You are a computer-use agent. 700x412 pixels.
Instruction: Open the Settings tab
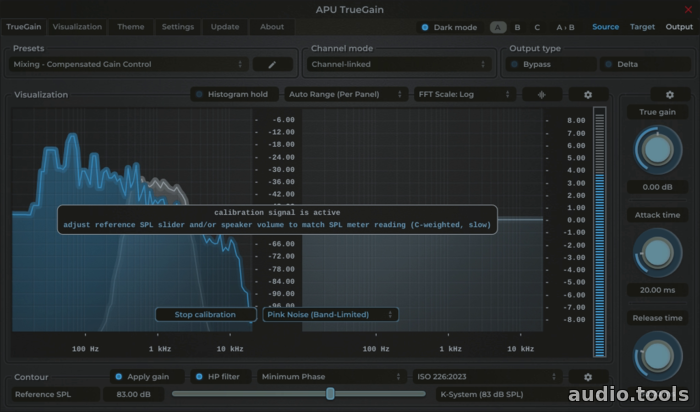pyautogui.click(x=178, y=27)
